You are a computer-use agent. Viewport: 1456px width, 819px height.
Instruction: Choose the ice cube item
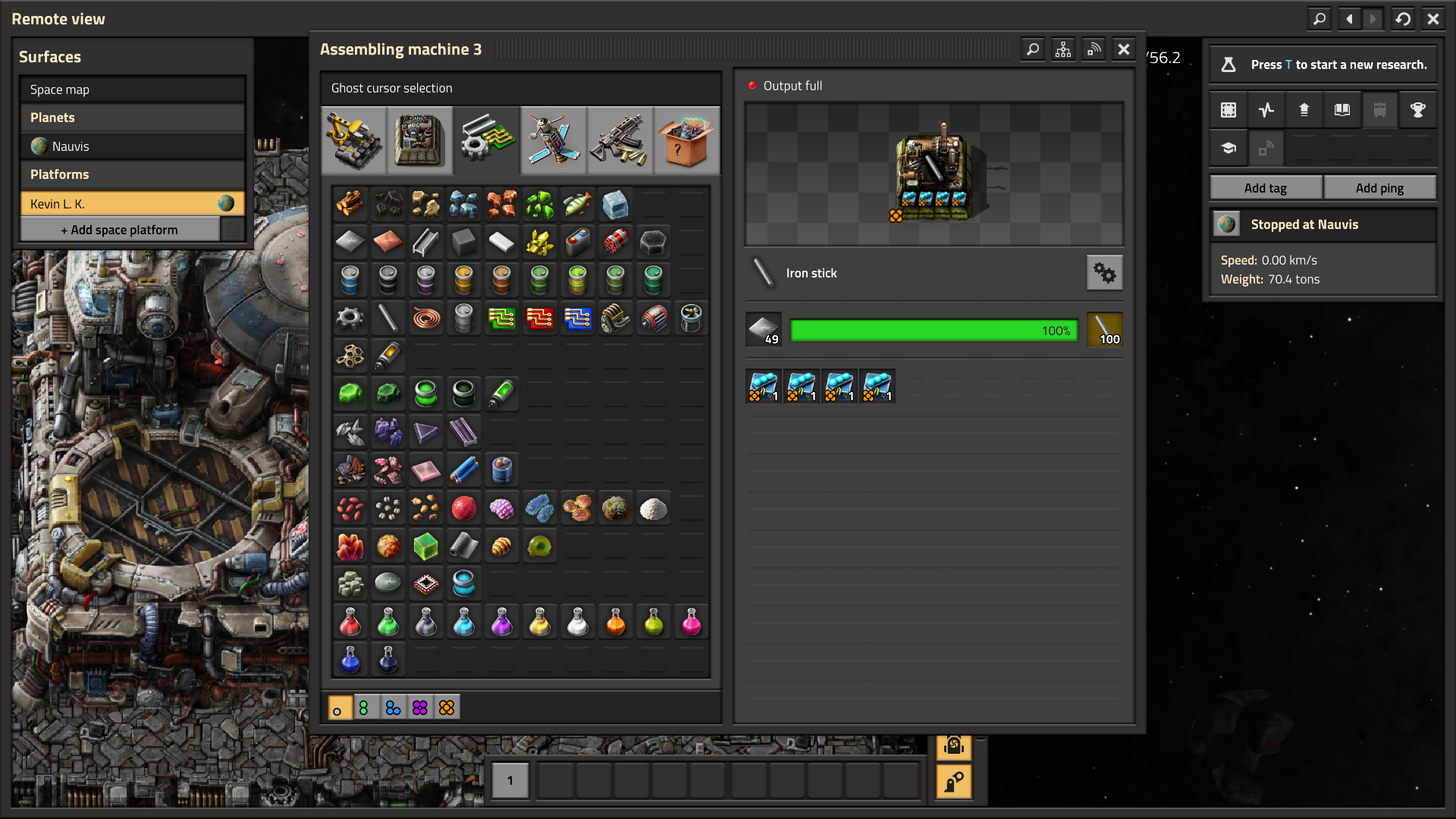click(x=616, y=204)
